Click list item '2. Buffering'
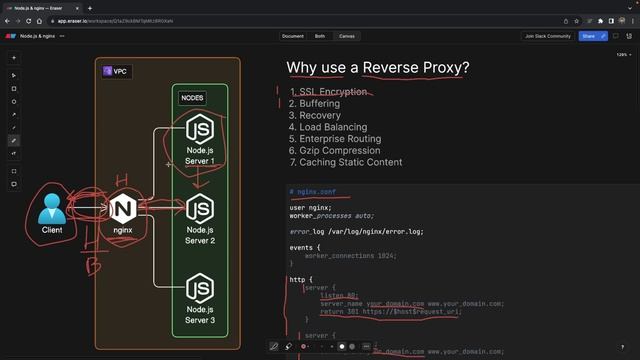The height and width of the screenshot is (360, 640). (314, 104)
